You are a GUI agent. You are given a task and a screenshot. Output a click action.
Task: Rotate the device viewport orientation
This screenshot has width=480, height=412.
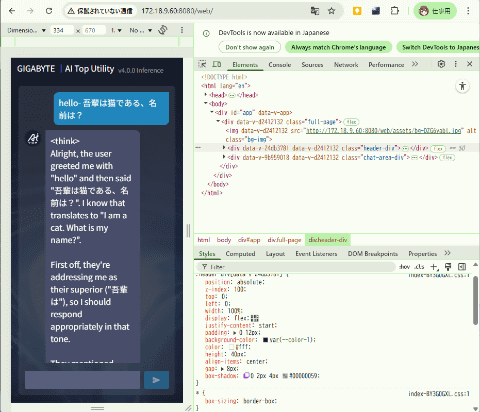click(x=163, y=30)
